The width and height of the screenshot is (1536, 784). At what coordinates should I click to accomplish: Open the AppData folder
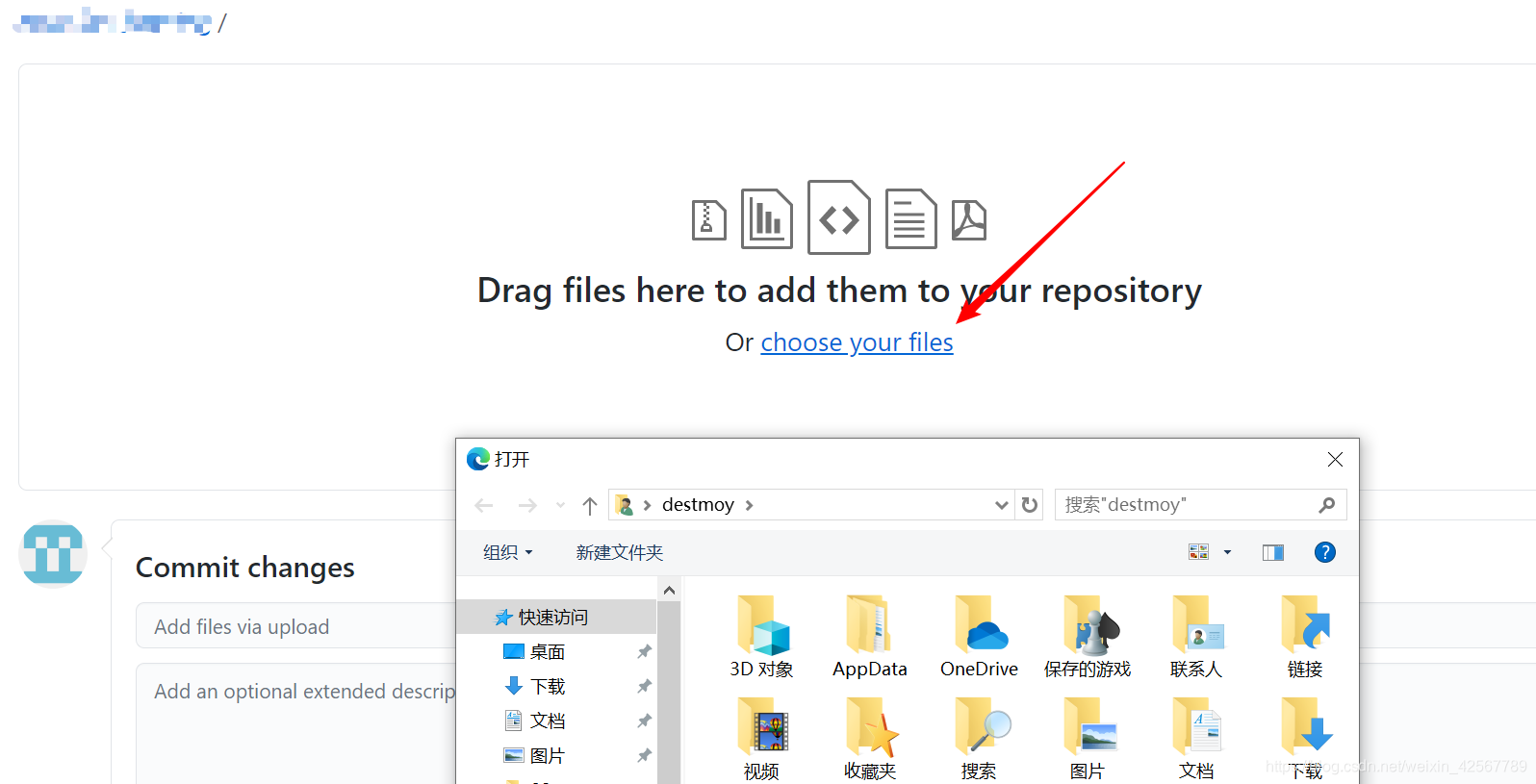pos(870,637)
